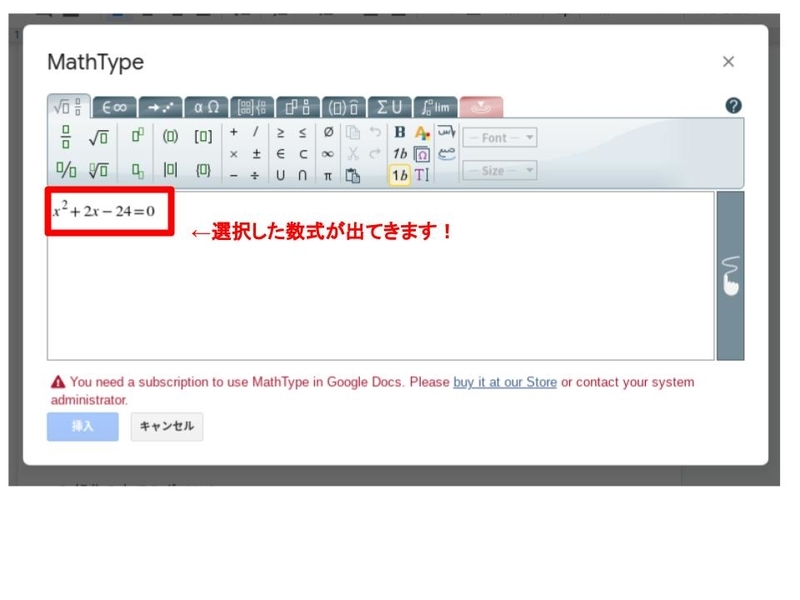Switch to the arrows tab

click(160, 107)
